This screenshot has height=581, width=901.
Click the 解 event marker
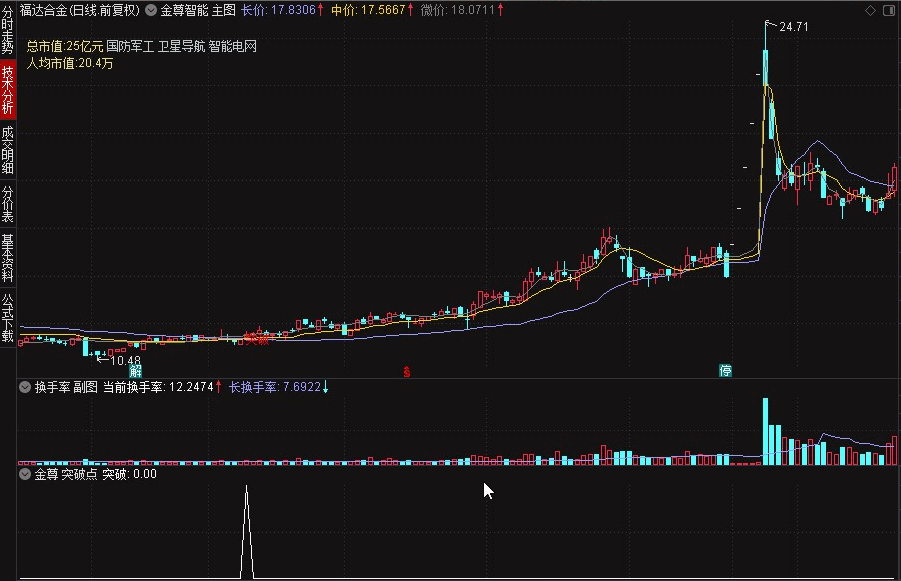coord(135,370)
